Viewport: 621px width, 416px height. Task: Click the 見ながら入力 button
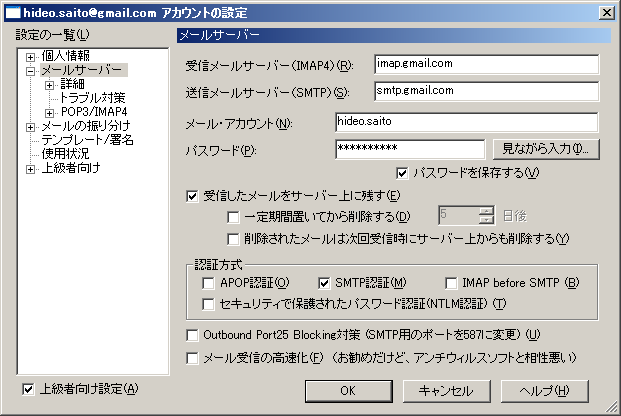click(544, 149)
